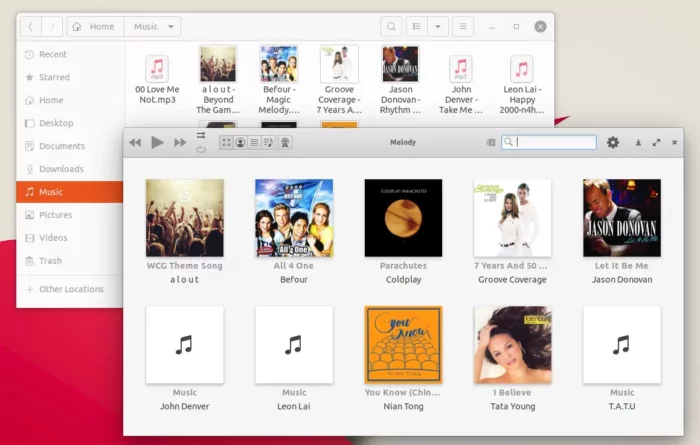The width and height of the screenshot is (700, 445).
Task: Play music in Melody player
Action: tap(157, 142)
